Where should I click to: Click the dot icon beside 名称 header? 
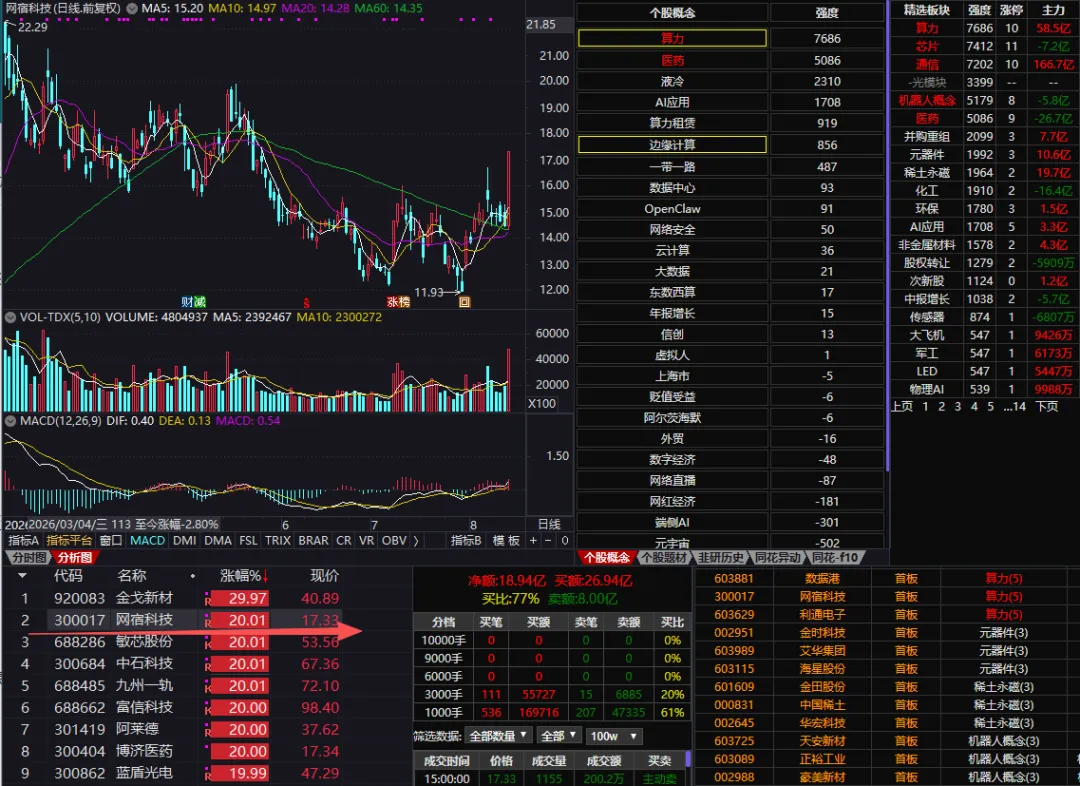[x=193, y=576]
